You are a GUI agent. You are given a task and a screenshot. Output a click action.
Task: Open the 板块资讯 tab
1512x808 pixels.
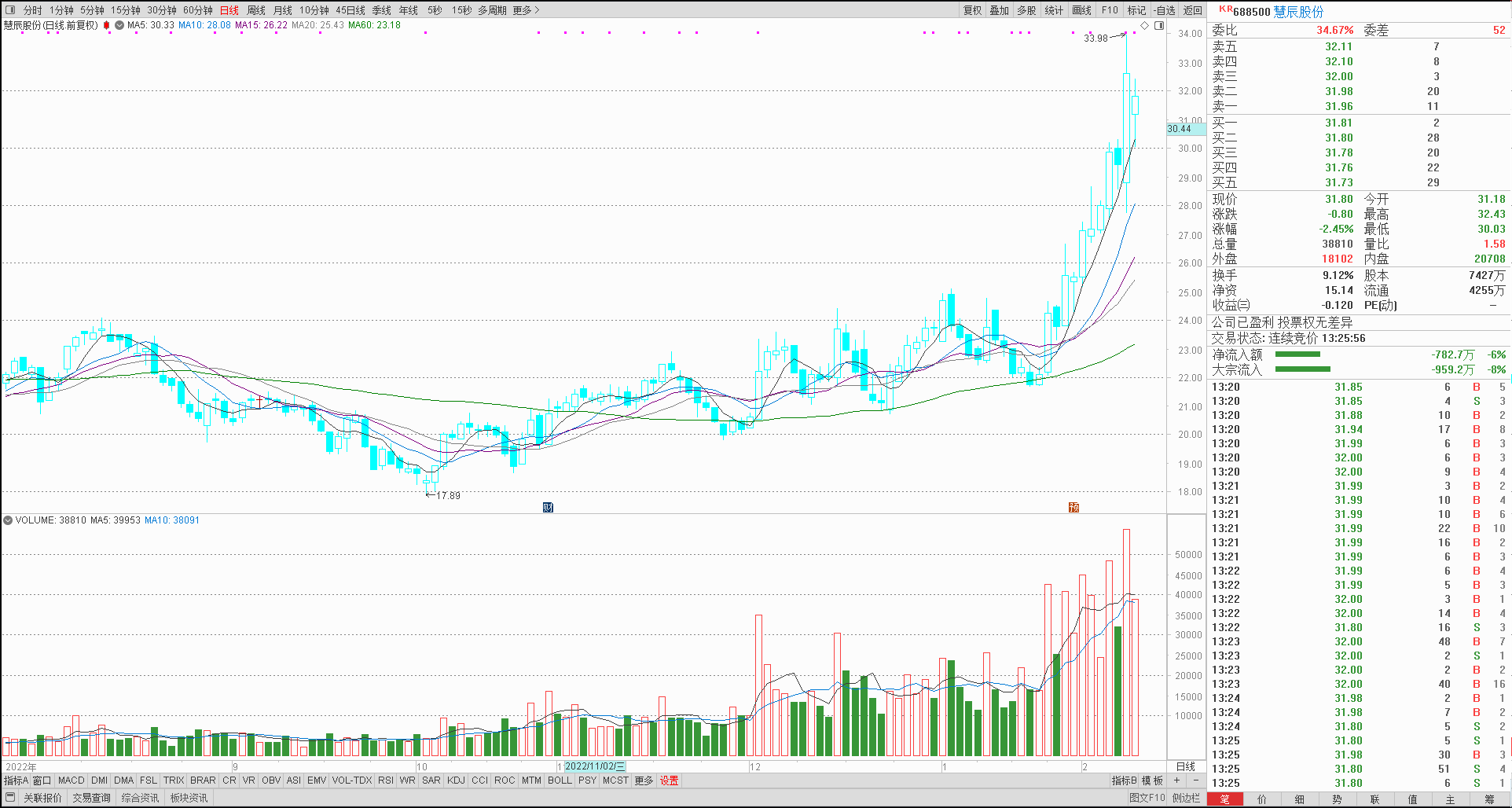pos(189,798)
